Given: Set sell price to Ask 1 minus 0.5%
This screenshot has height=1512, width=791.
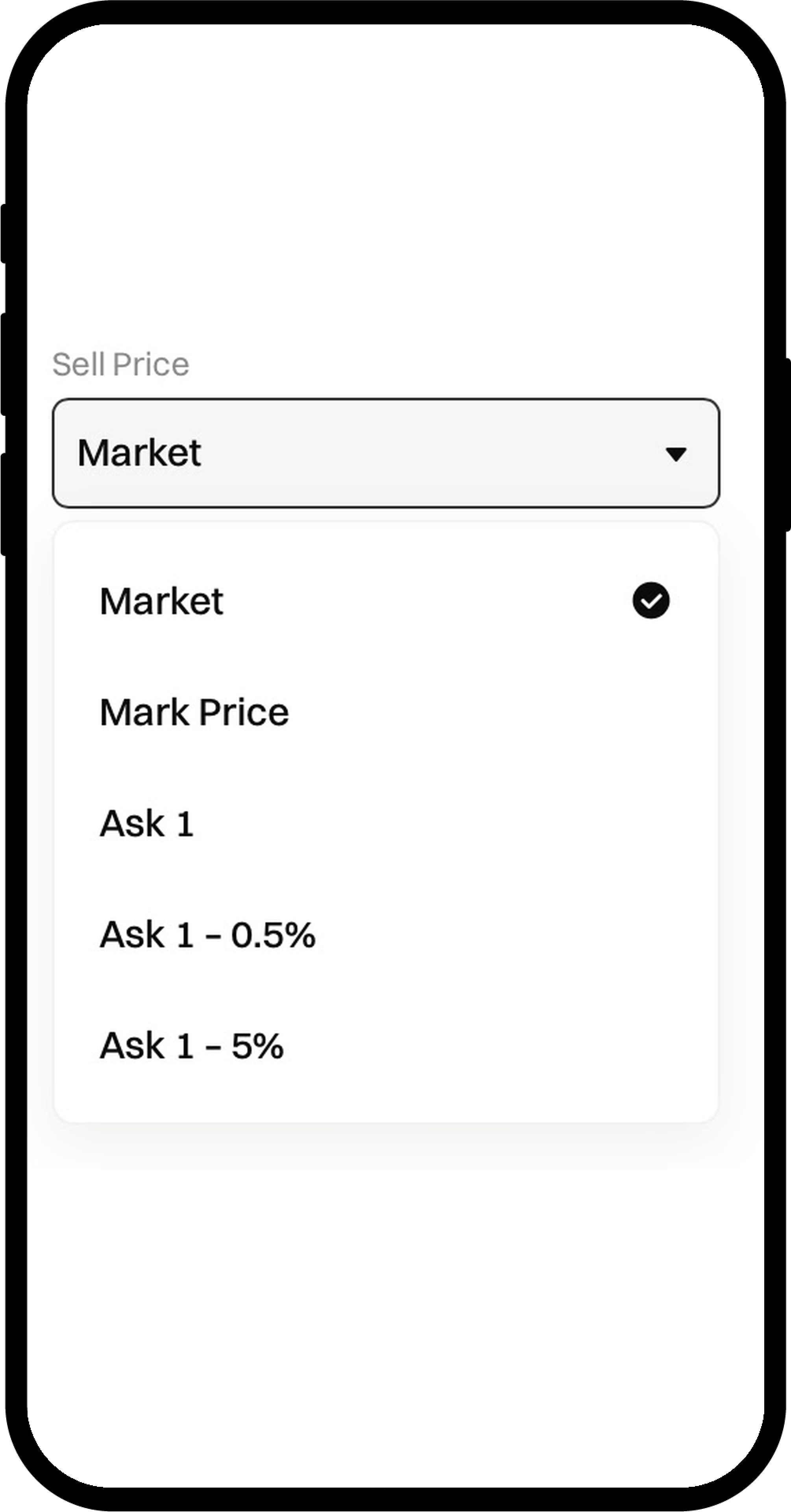Looking at the screenshot, I should tap(208, 934).
